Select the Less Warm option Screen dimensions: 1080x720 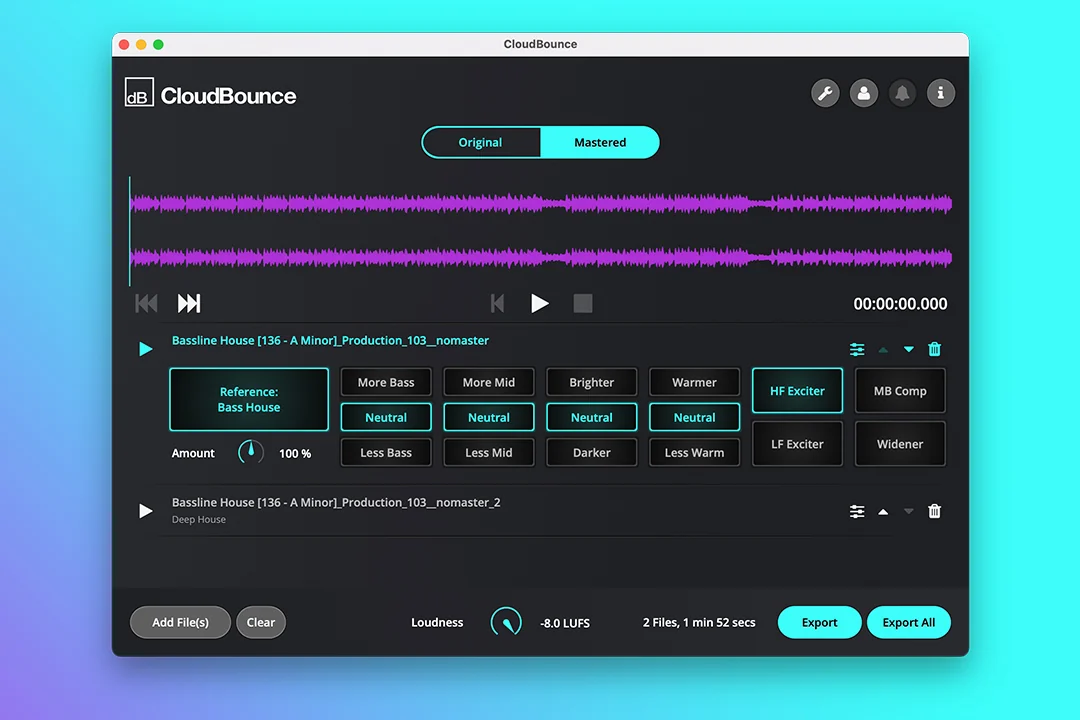(x=694, y=452)
